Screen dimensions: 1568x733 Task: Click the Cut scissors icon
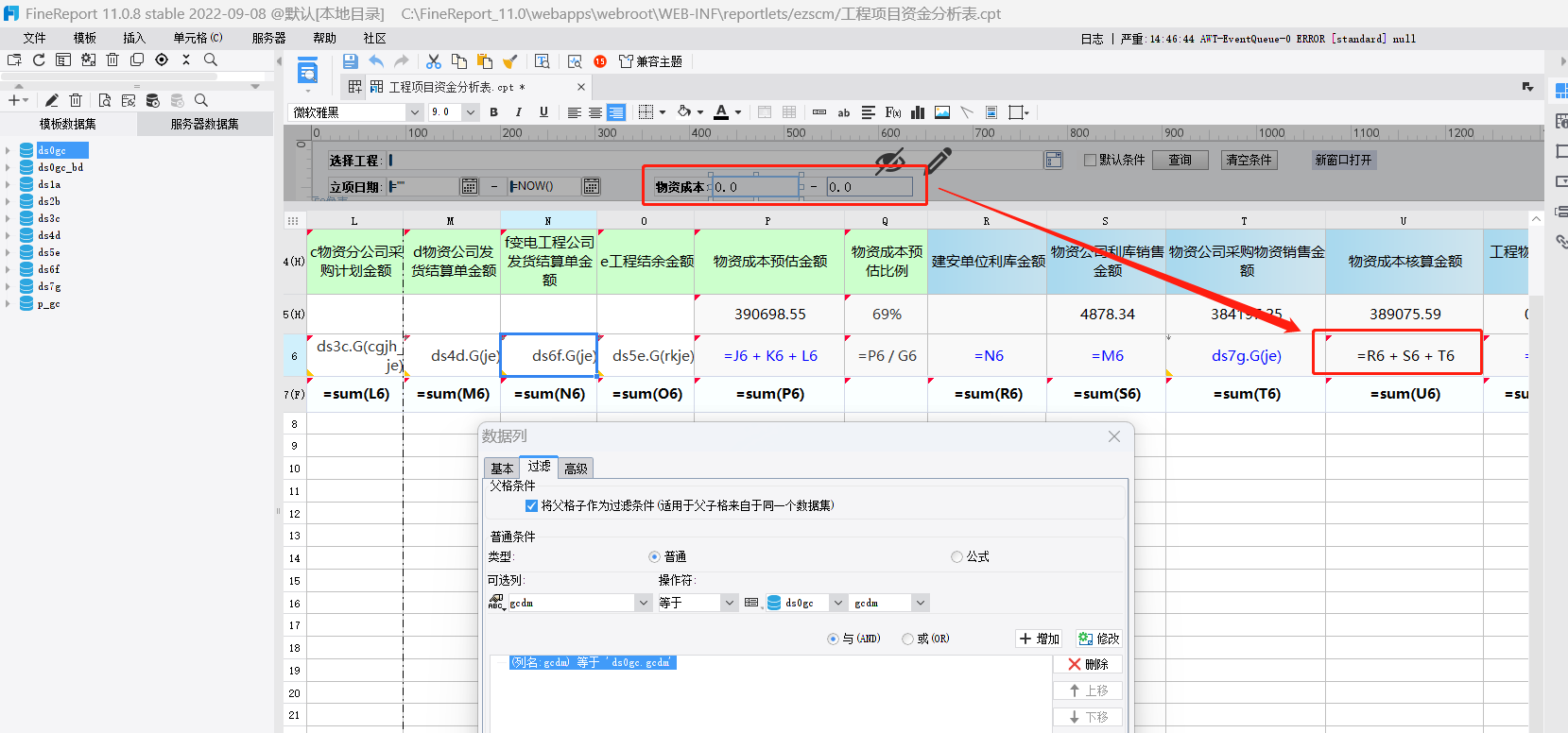pyautogui.click(x=434, y=61)
